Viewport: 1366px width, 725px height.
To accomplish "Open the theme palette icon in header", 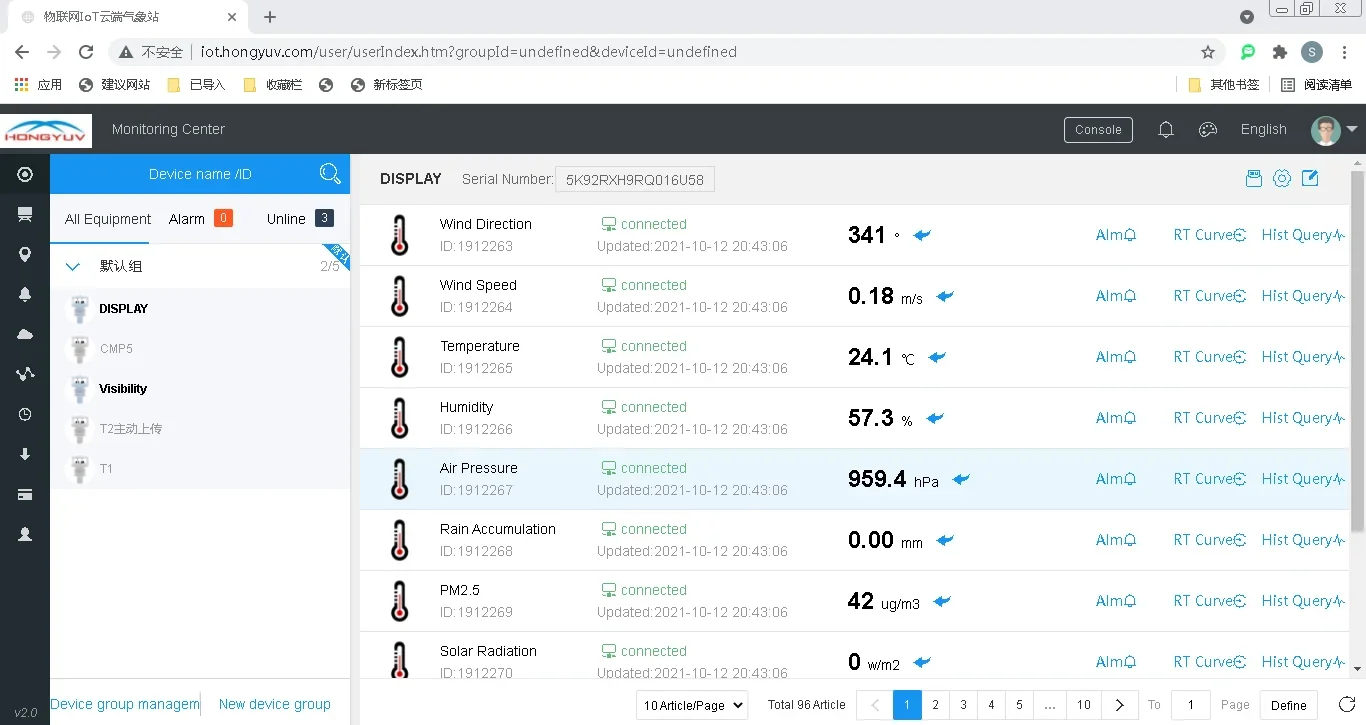I will point(1208,129).
